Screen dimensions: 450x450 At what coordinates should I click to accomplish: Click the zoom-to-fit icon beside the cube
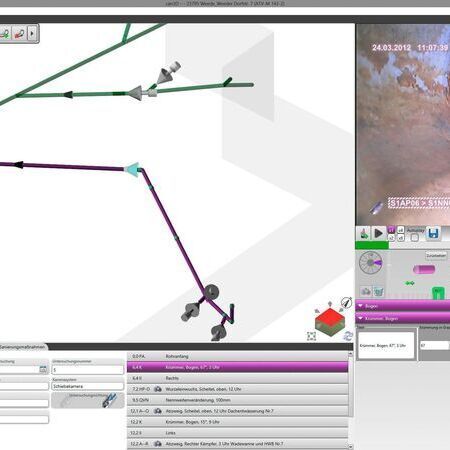click(x=311, y=336)
